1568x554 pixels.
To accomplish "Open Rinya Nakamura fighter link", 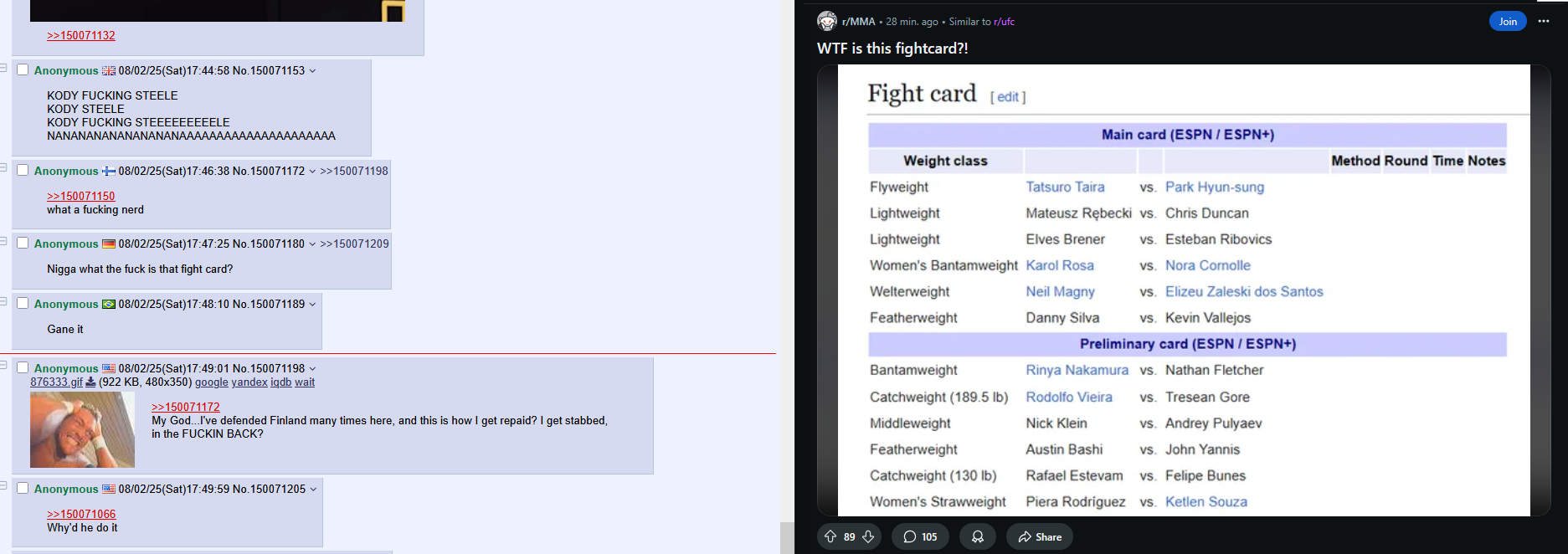I will coord(1077,370).
